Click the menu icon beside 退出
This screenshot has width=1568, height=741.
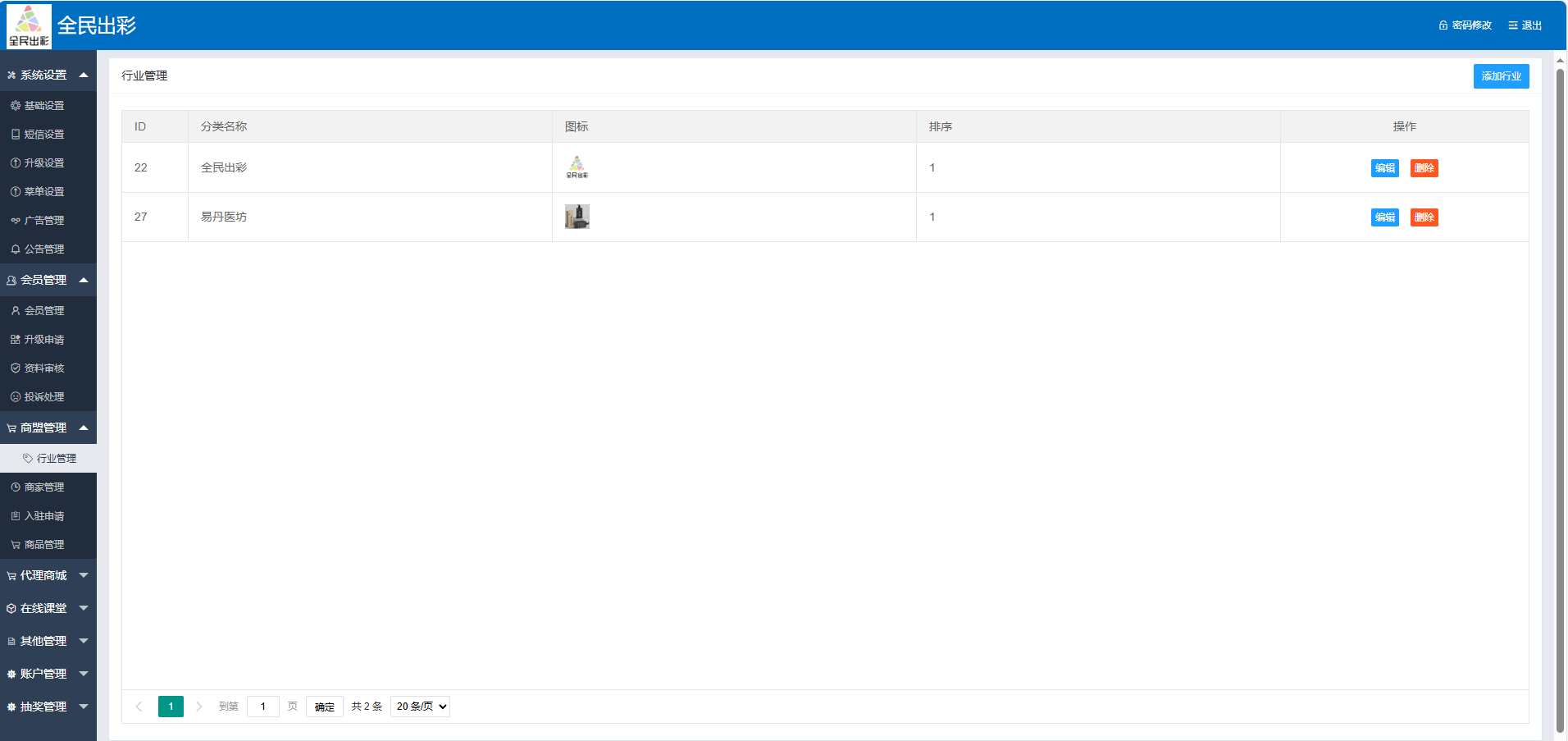[1513, 25]
